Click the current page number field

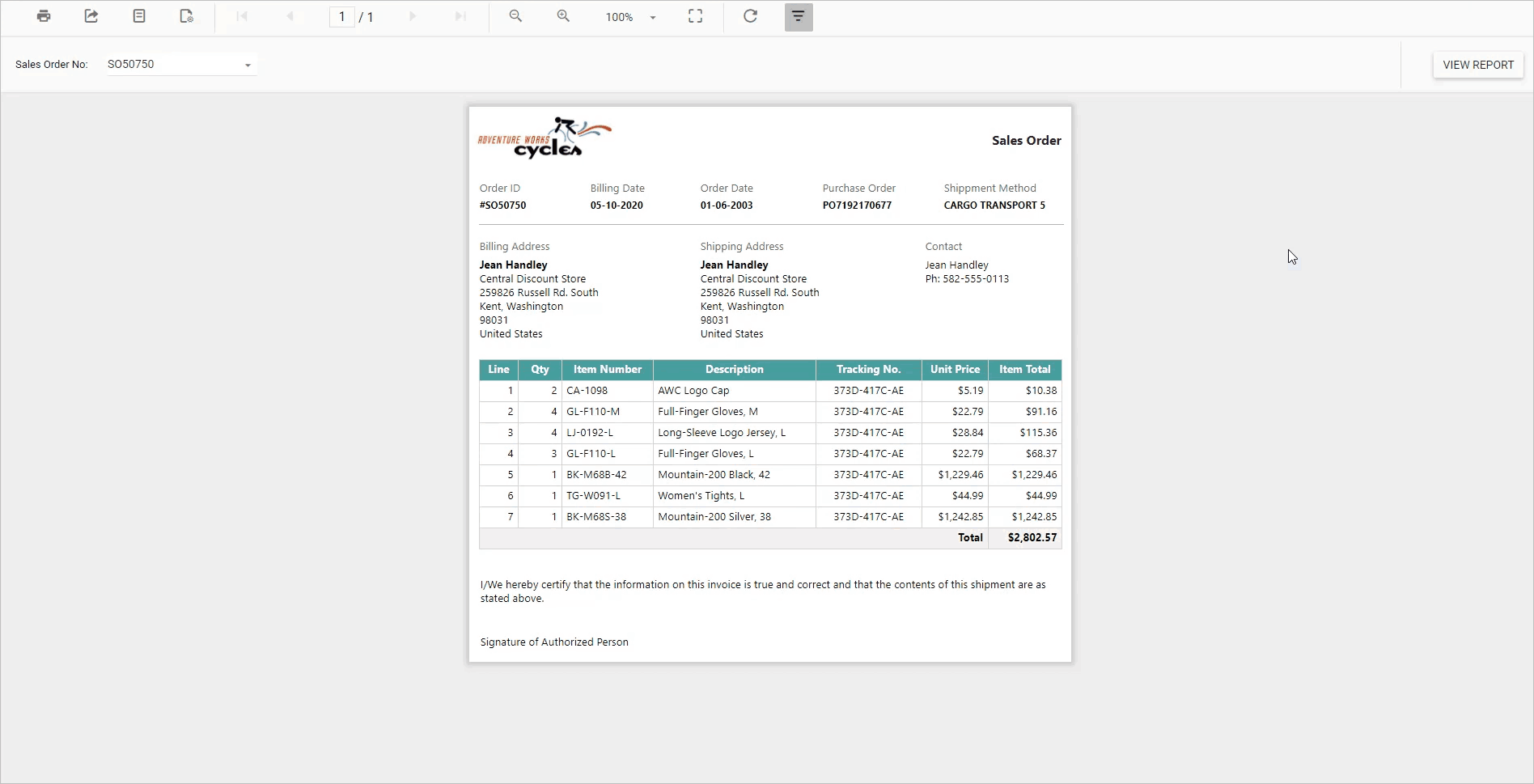342,17
